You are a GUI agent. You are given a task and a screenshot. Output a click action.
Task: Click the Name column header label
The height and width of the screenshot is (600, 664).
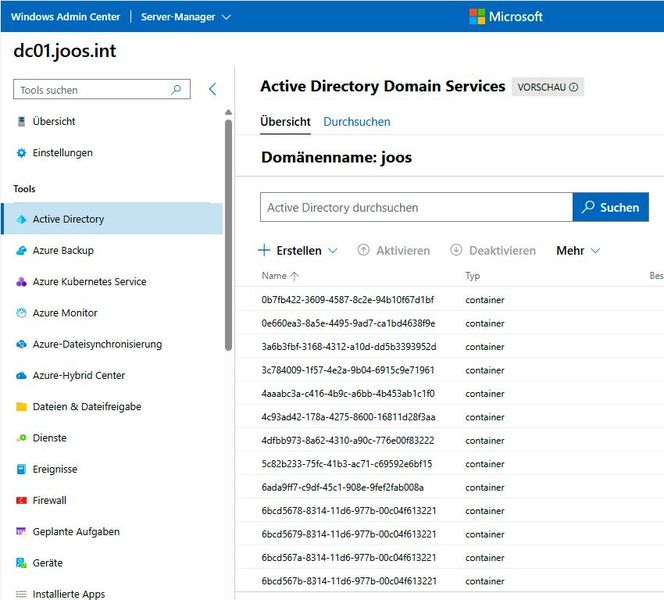click(274, 276)
